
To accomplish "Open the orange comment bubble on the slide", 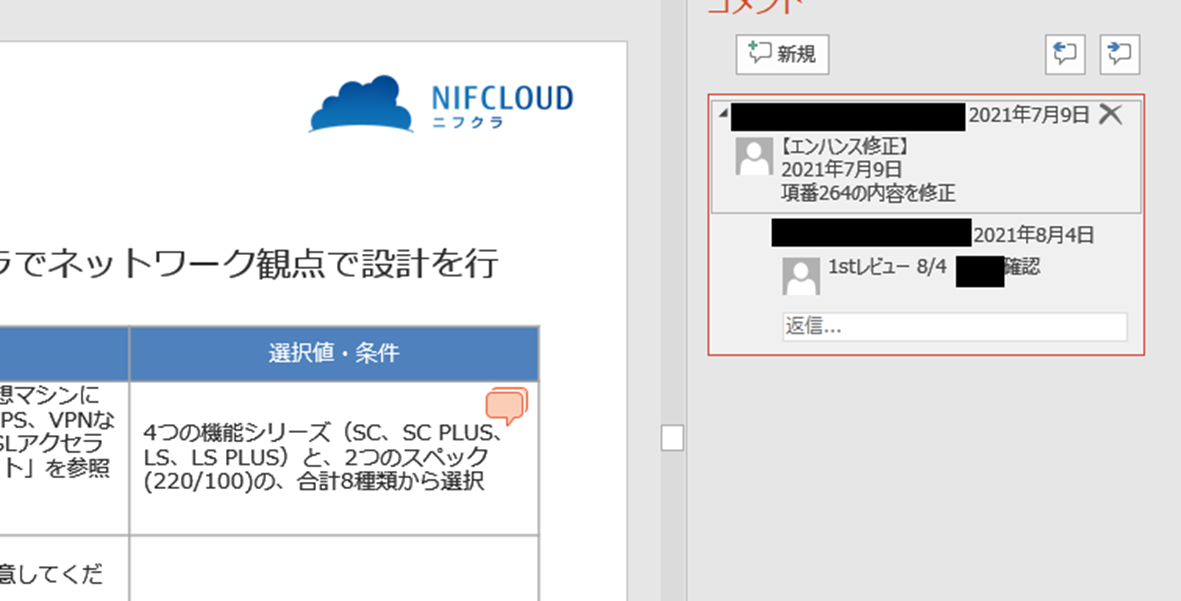I will [x=506, y=406].
